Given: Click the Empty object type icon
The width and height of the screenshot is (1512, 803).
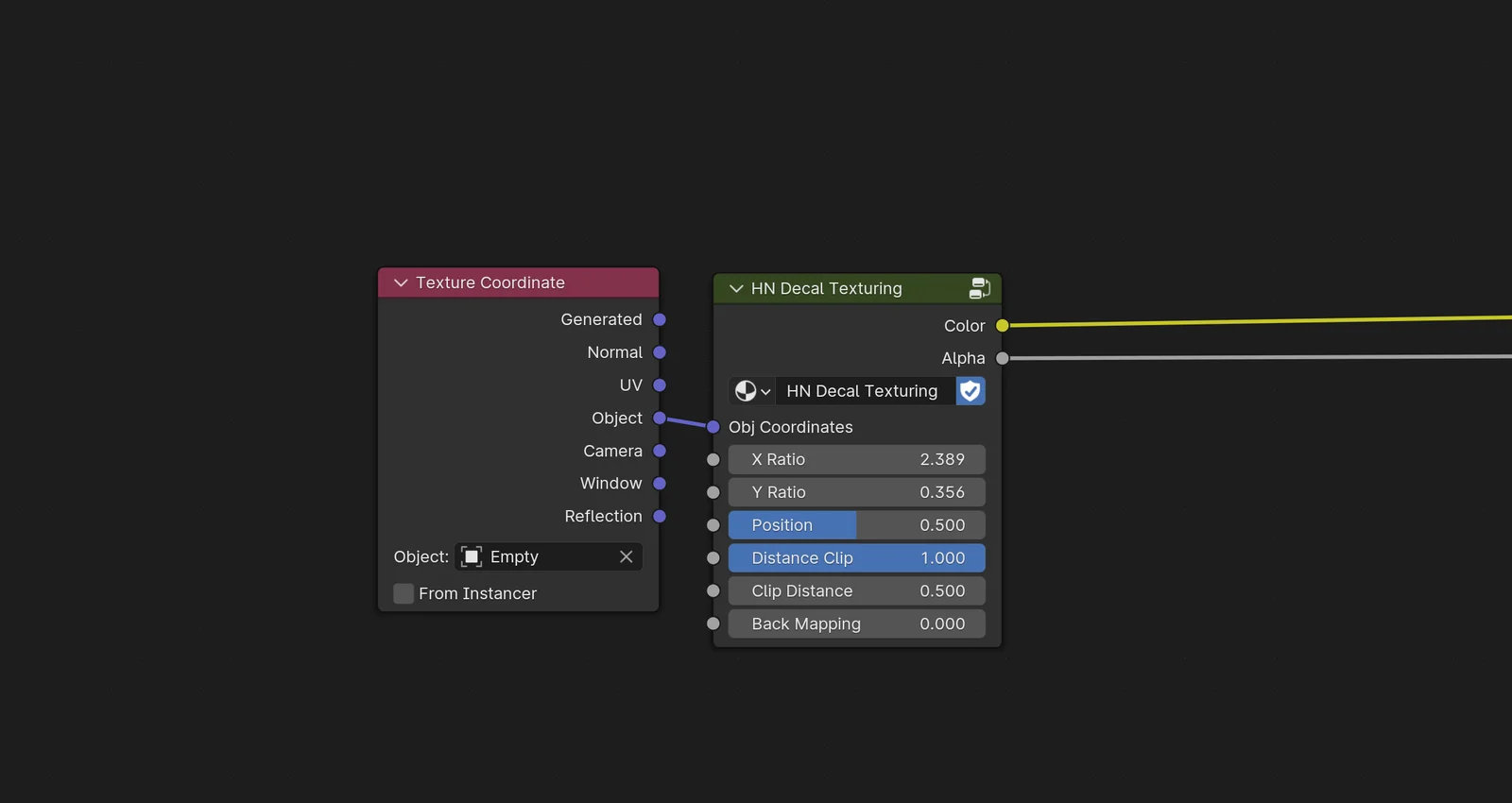Looking at the screenshot, I should [x=472, y=557].
